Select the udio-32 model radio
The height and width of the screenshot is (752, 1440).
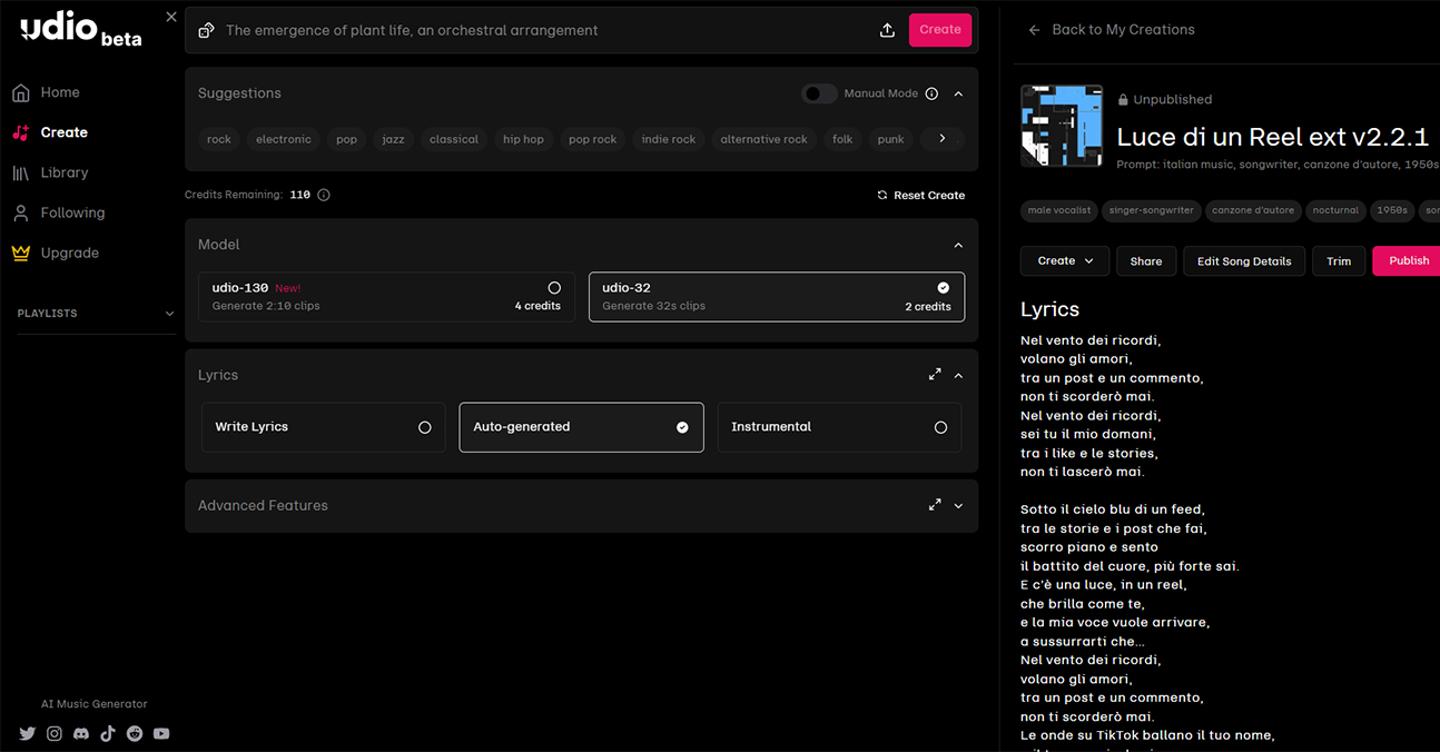tap(943, 288)
